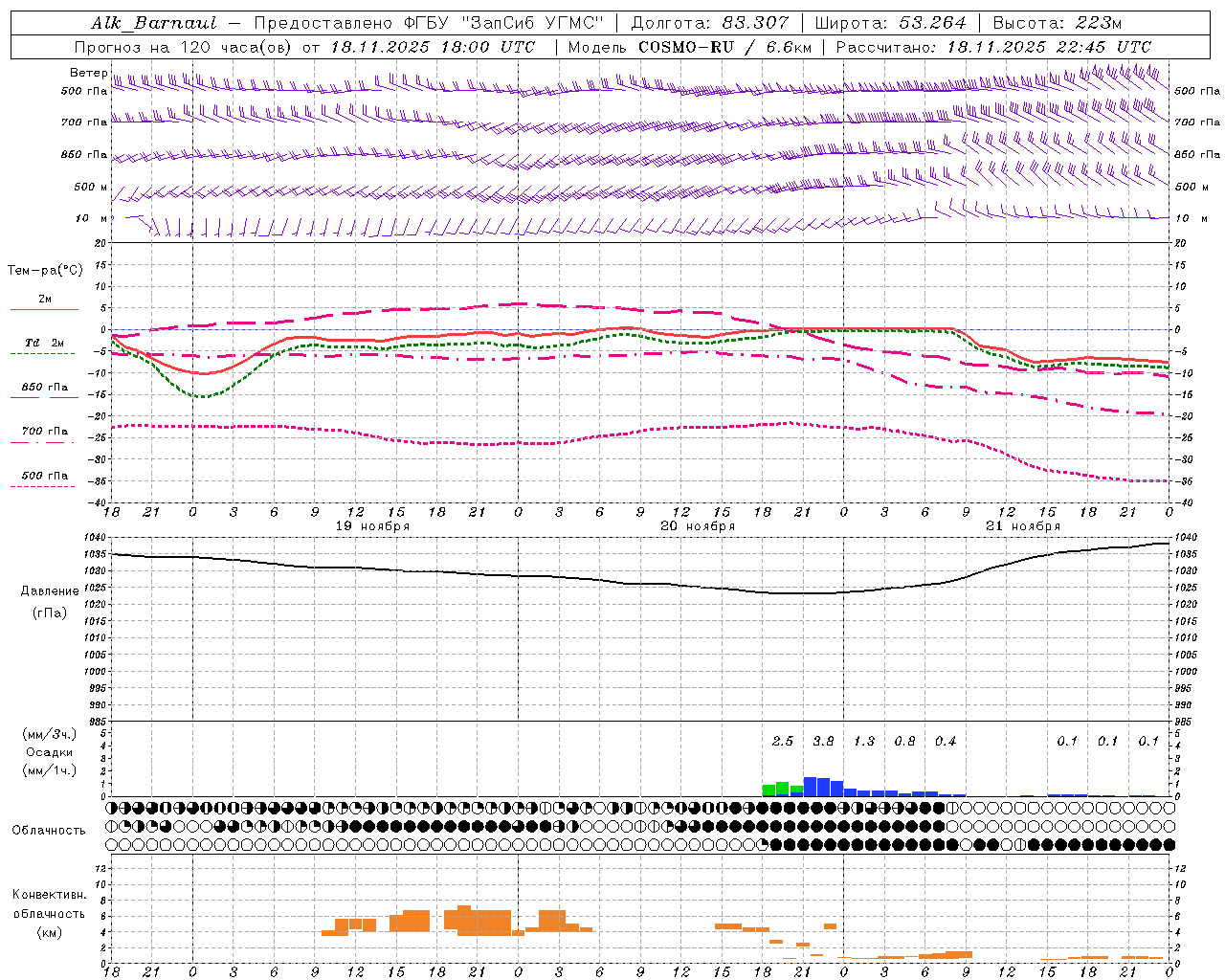Click the precipitation total "1.3"
Viewport: 1225px width, 980px height.
[864, 742]
